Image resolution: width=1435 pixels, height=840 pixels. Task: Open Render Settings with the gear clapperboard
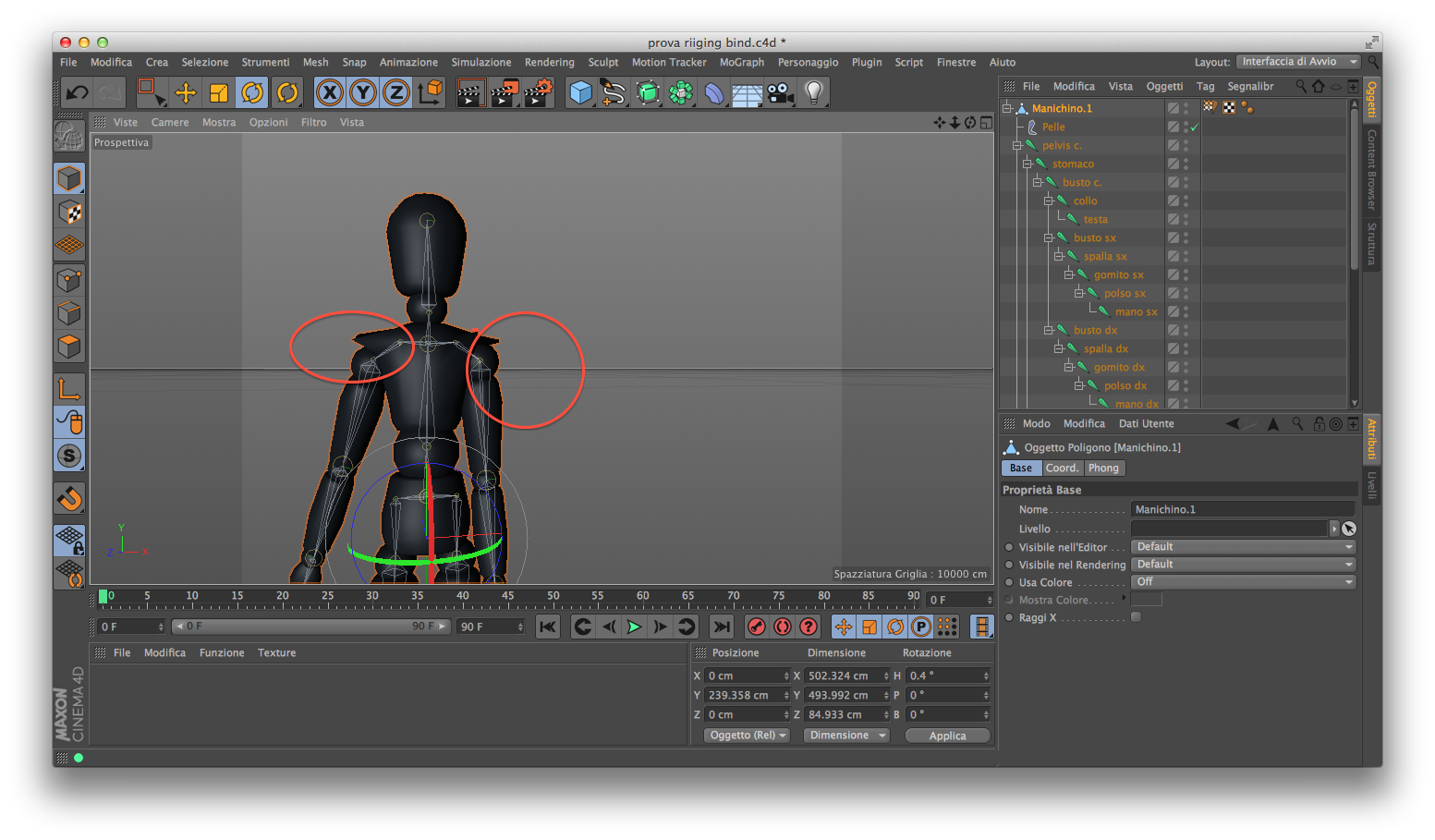(x=538, y=92)
